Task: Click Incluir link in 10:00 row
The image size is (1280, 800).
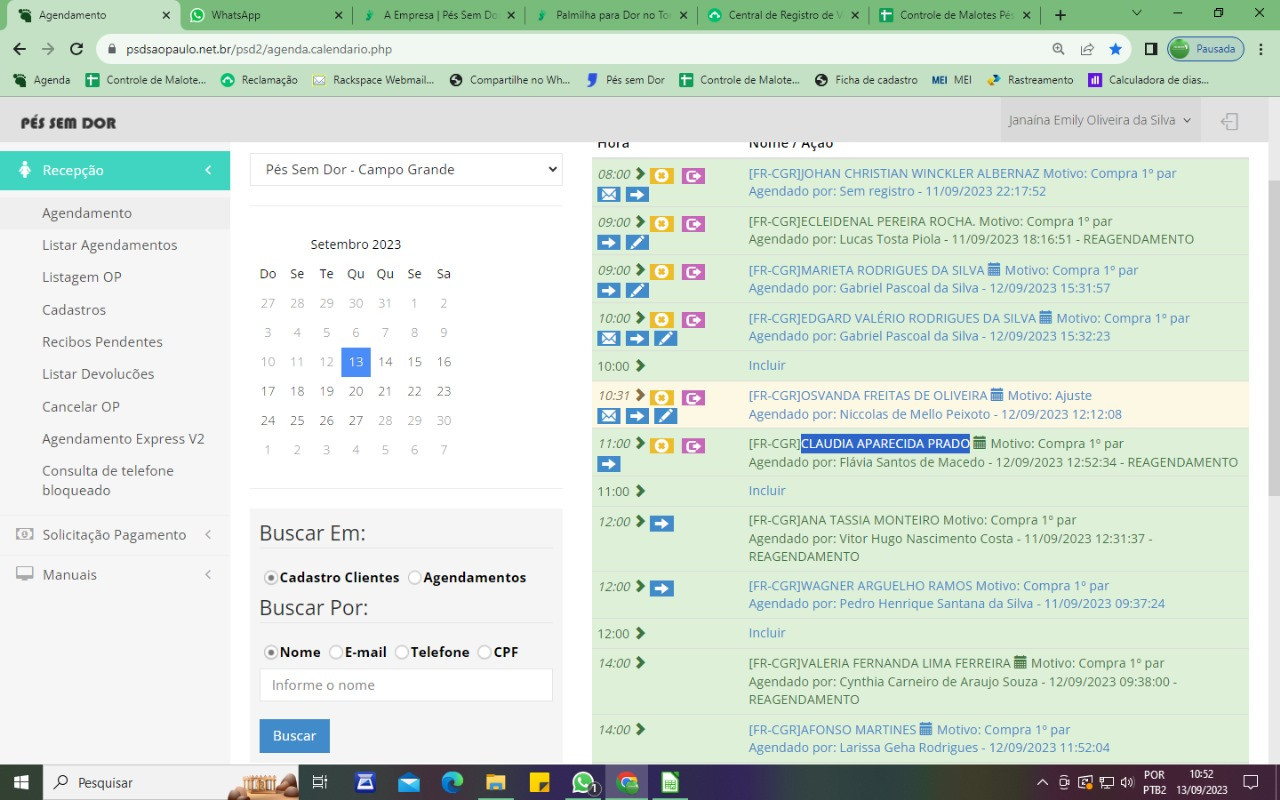Action: [x=767, y=366]
